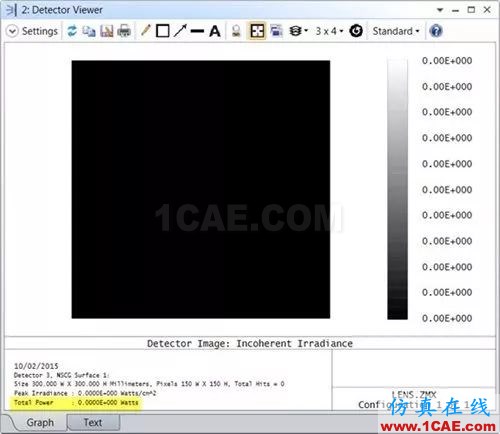Open the layers stack dropdown
500x434 pixels.
[x=298, y=31]
